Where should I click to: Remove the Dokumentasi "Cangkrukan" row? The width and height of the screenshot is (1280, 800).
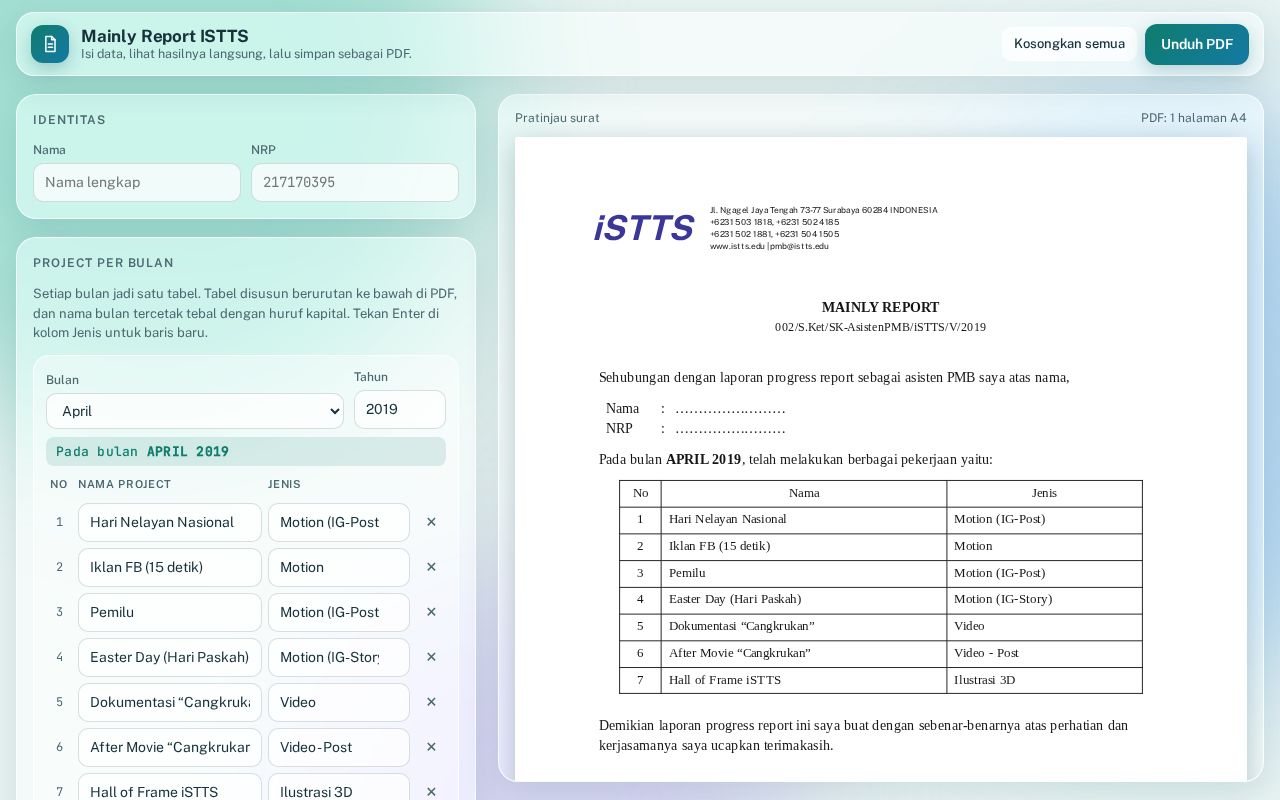pos(431,702)
